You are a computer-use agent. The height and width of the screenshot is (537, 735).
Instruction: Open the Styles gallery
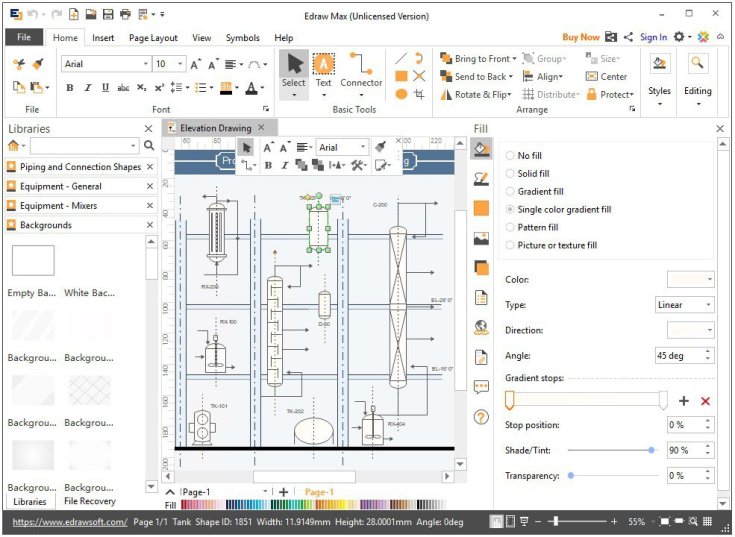click(659, 73)
